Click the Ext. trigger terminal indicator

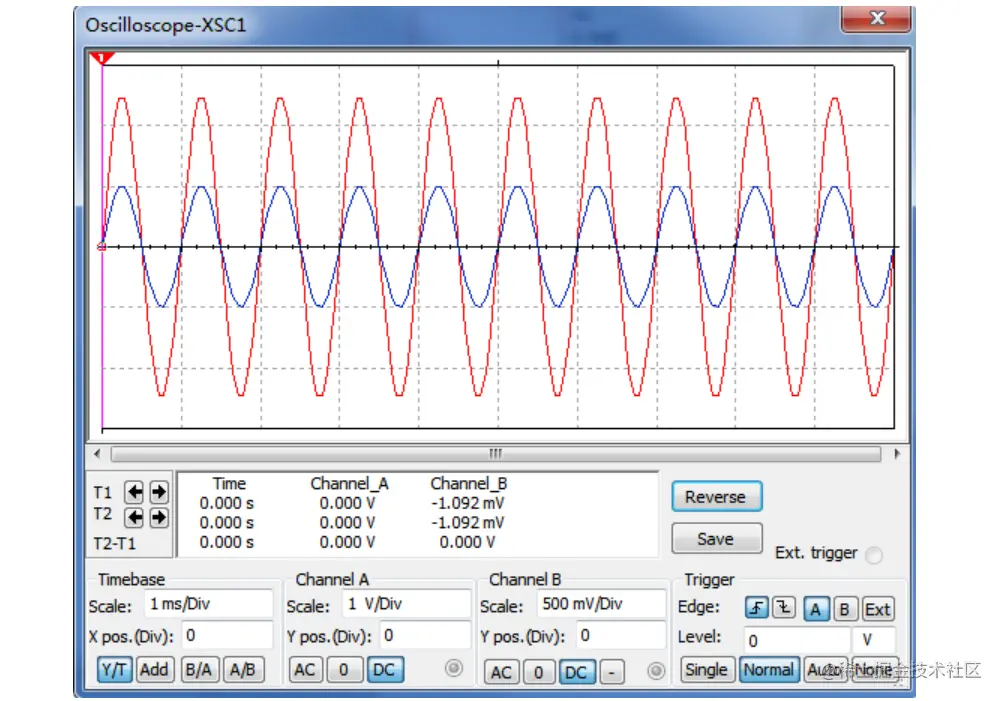pyautogui.click(x=874, y=555)
